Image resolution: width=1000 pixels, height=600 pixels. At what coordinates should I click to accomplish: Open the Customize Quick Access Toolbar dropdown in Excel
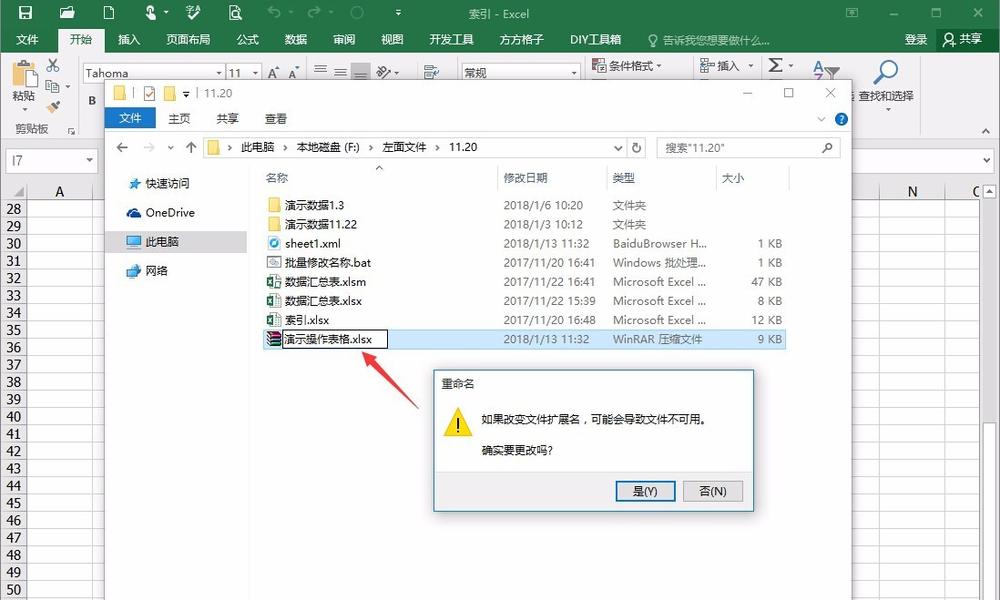point(398,13)
